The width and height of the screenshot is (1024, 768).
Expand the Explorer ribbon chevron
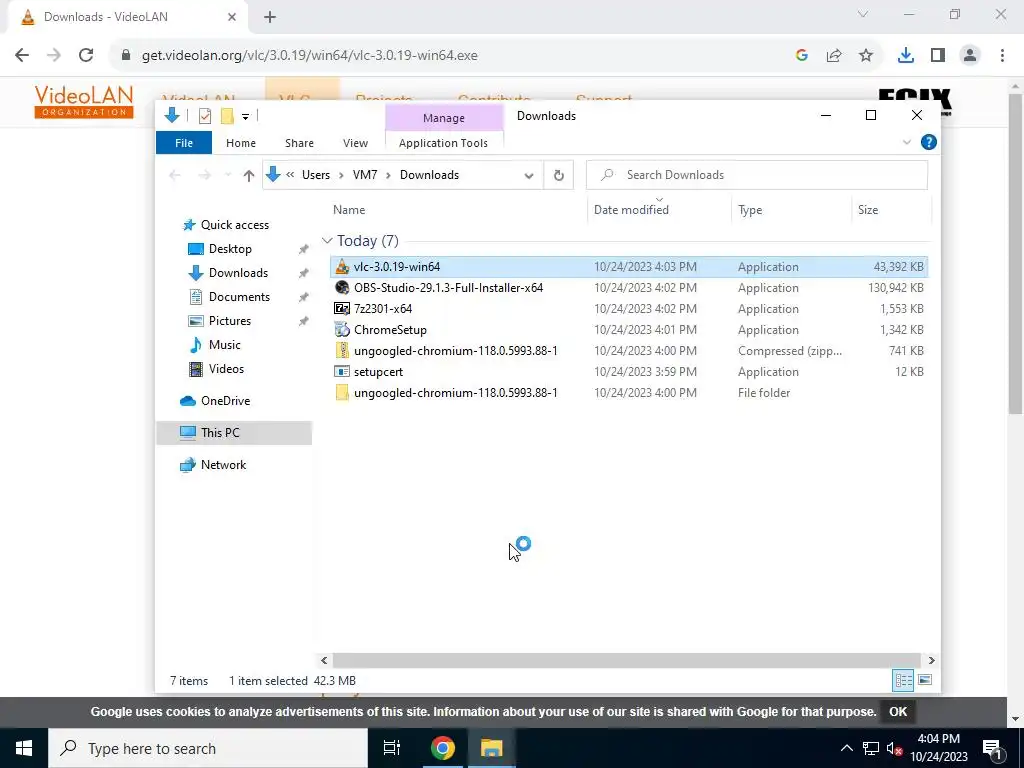pyautogui.click(x=906, y=142)
